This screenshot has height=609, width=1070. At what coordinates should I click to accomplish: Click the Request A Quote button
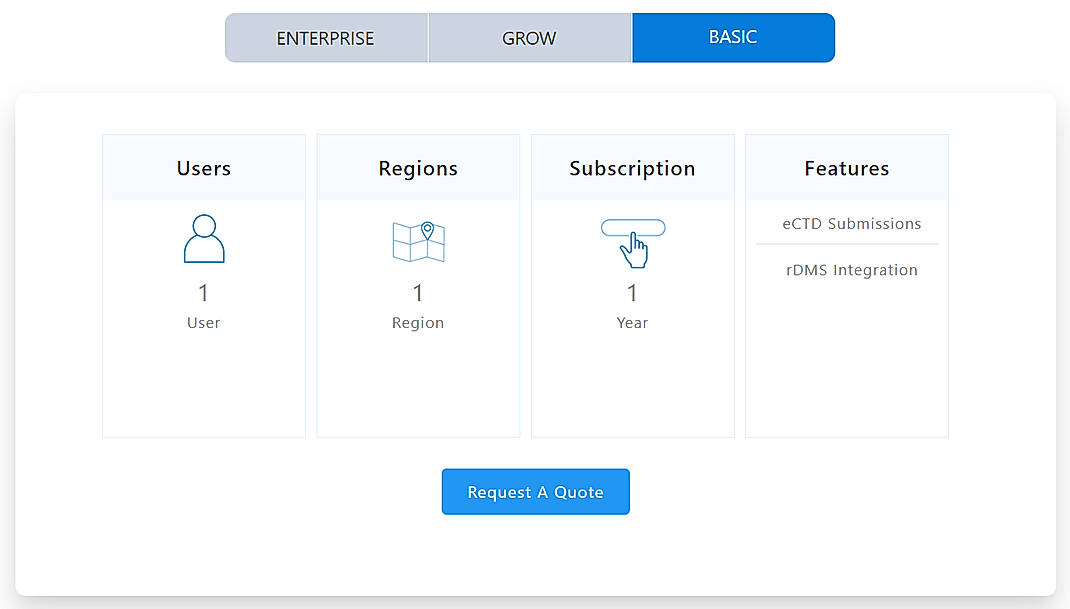tap(535, 491)
